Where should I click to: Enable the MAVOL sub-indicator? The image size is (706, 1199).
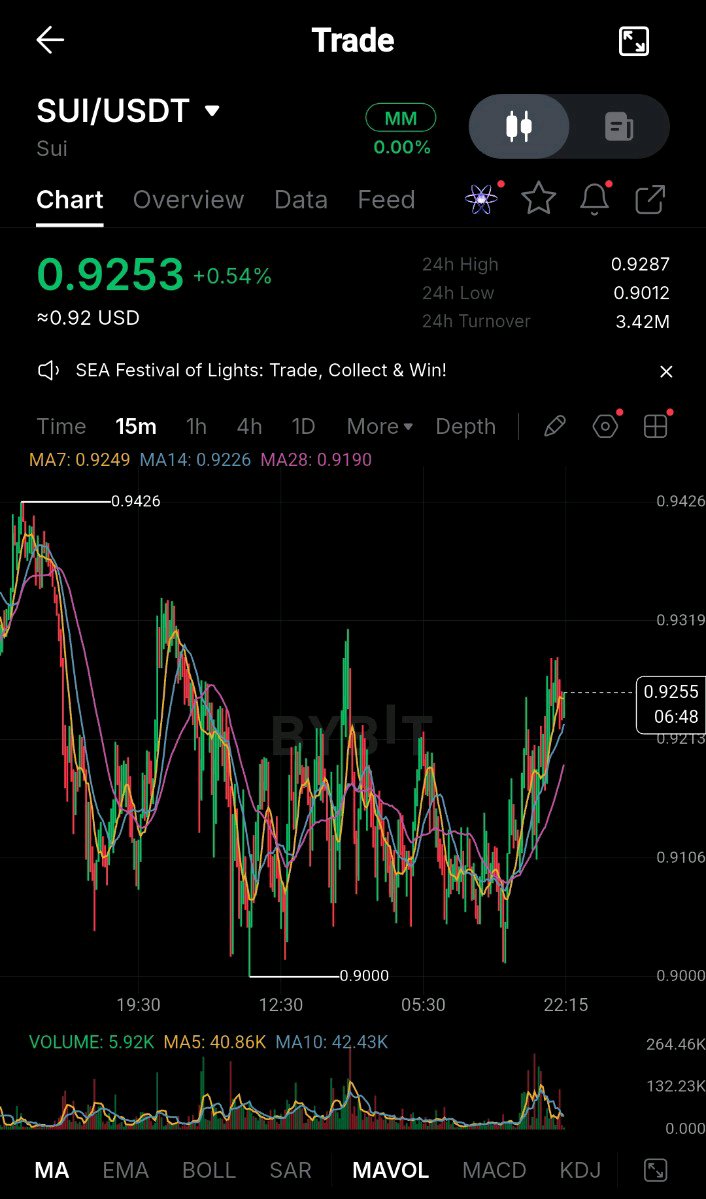(x=391, y=1170)
